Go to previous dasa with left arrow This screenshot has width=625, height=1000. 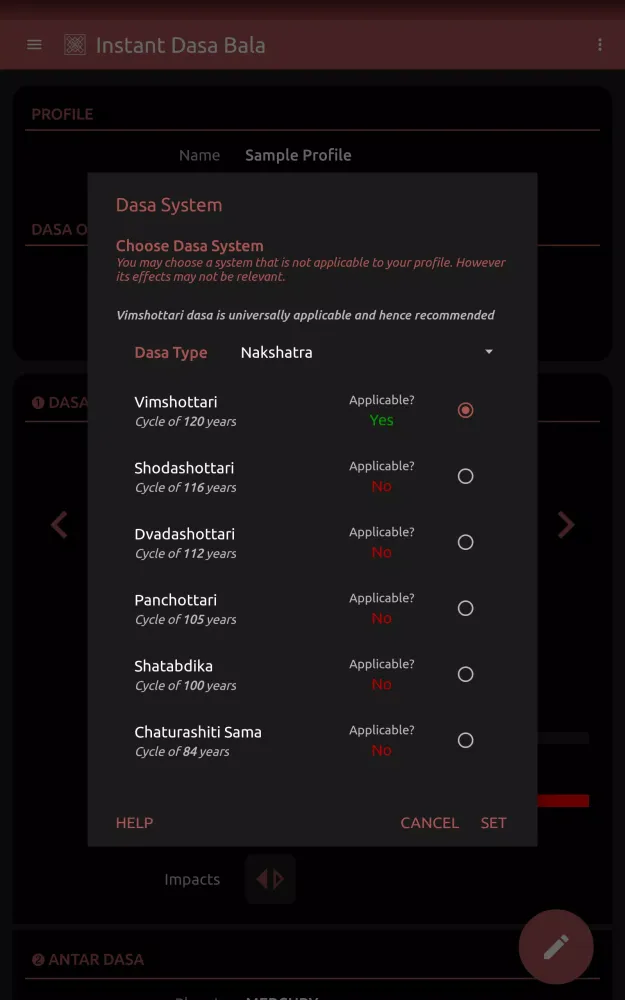(x=60, y=524)
